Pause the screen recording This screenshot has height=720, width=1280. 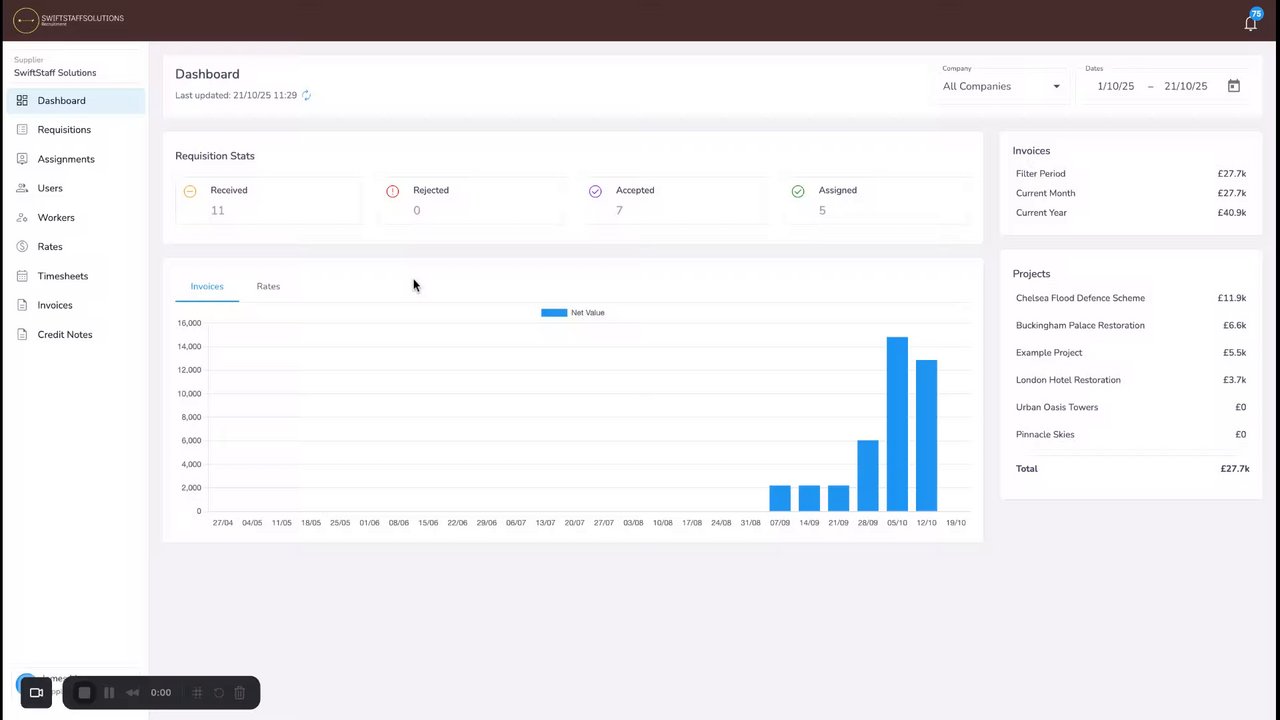(109, 692)
